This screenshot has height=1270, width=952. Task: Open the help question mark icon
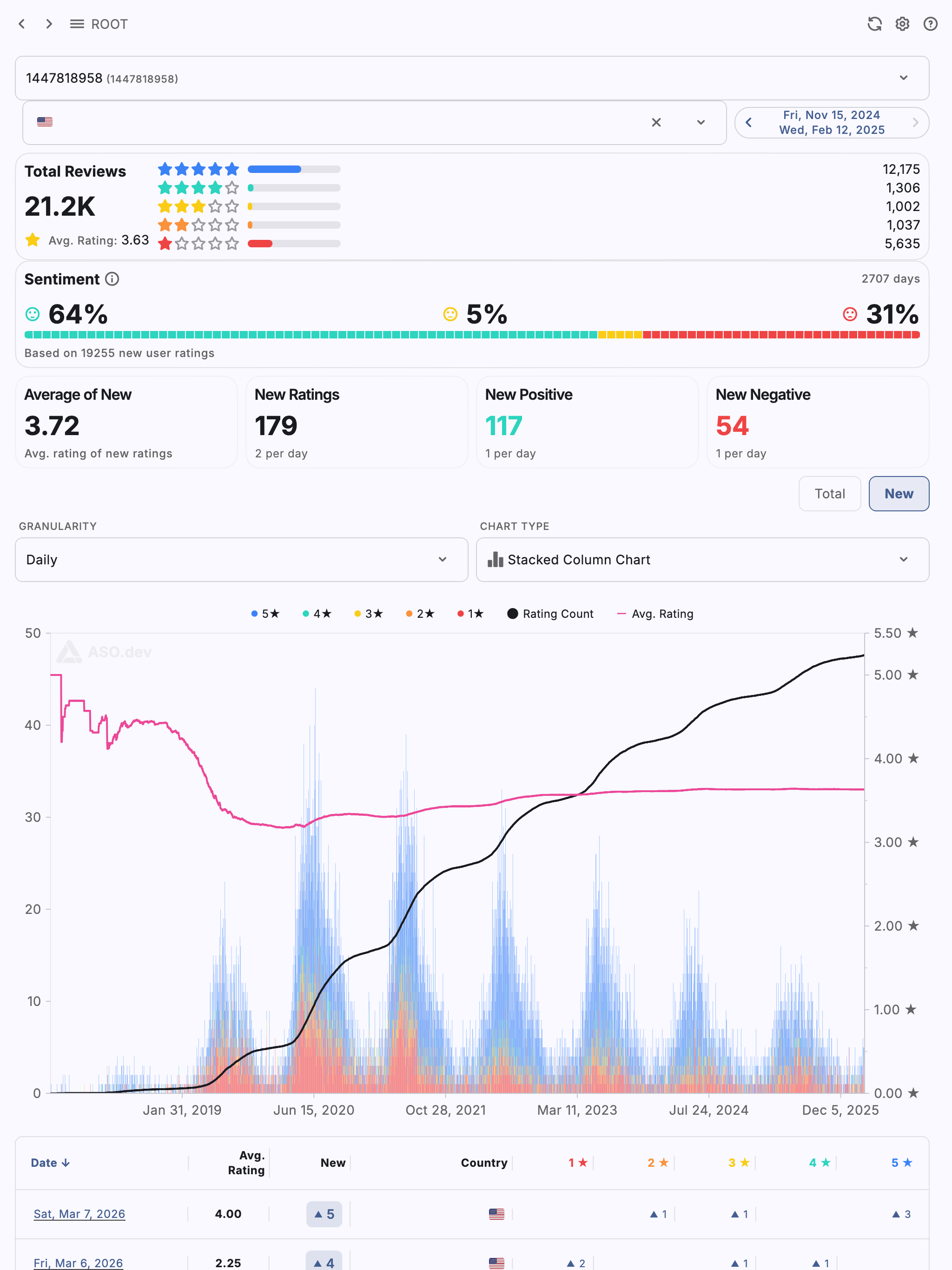[930, 24]
